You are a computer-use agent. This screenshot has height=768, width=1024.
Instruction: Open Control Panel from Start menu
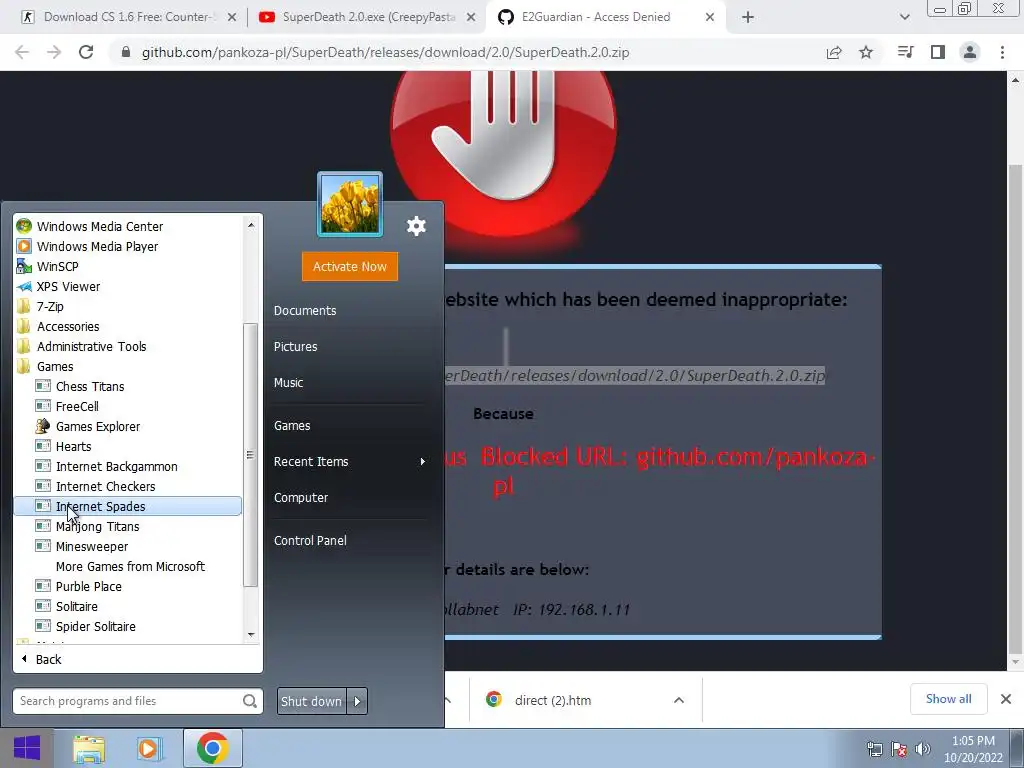[x=310, y=541]
